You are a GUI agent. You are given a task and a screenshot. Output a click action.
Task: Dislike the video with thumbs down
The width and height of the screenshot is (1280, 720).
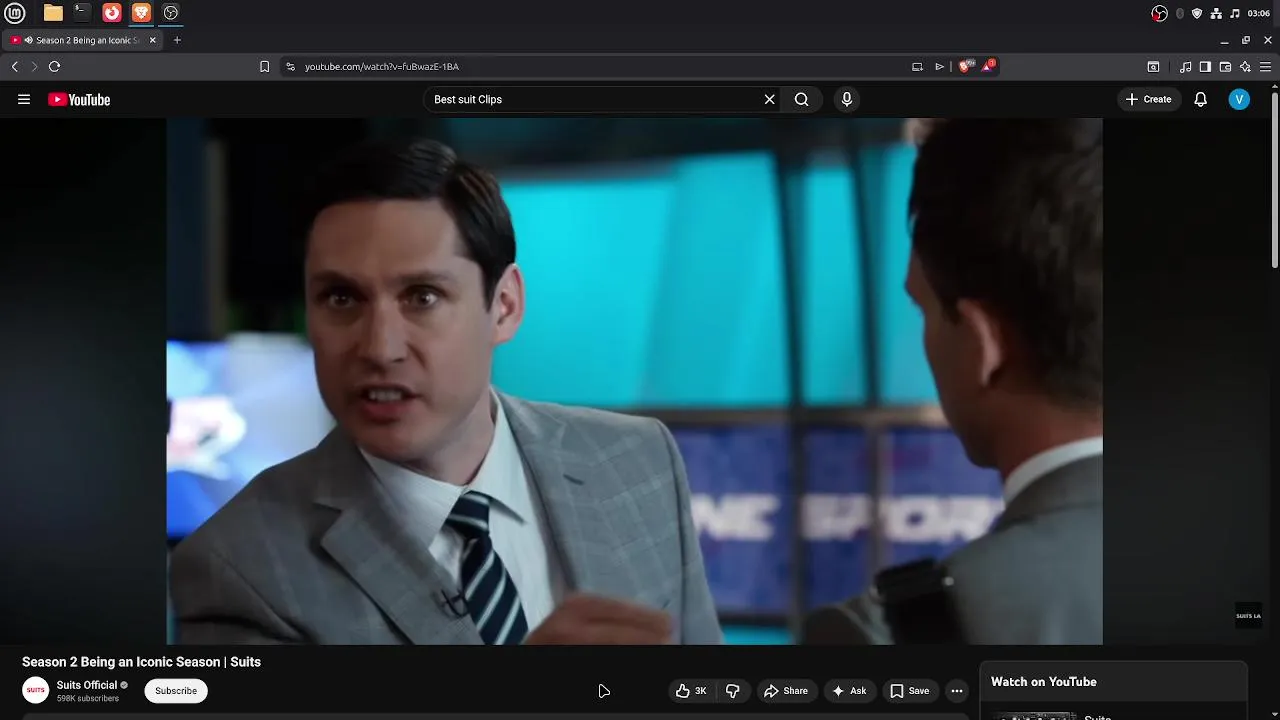click(x=732, y=691)
